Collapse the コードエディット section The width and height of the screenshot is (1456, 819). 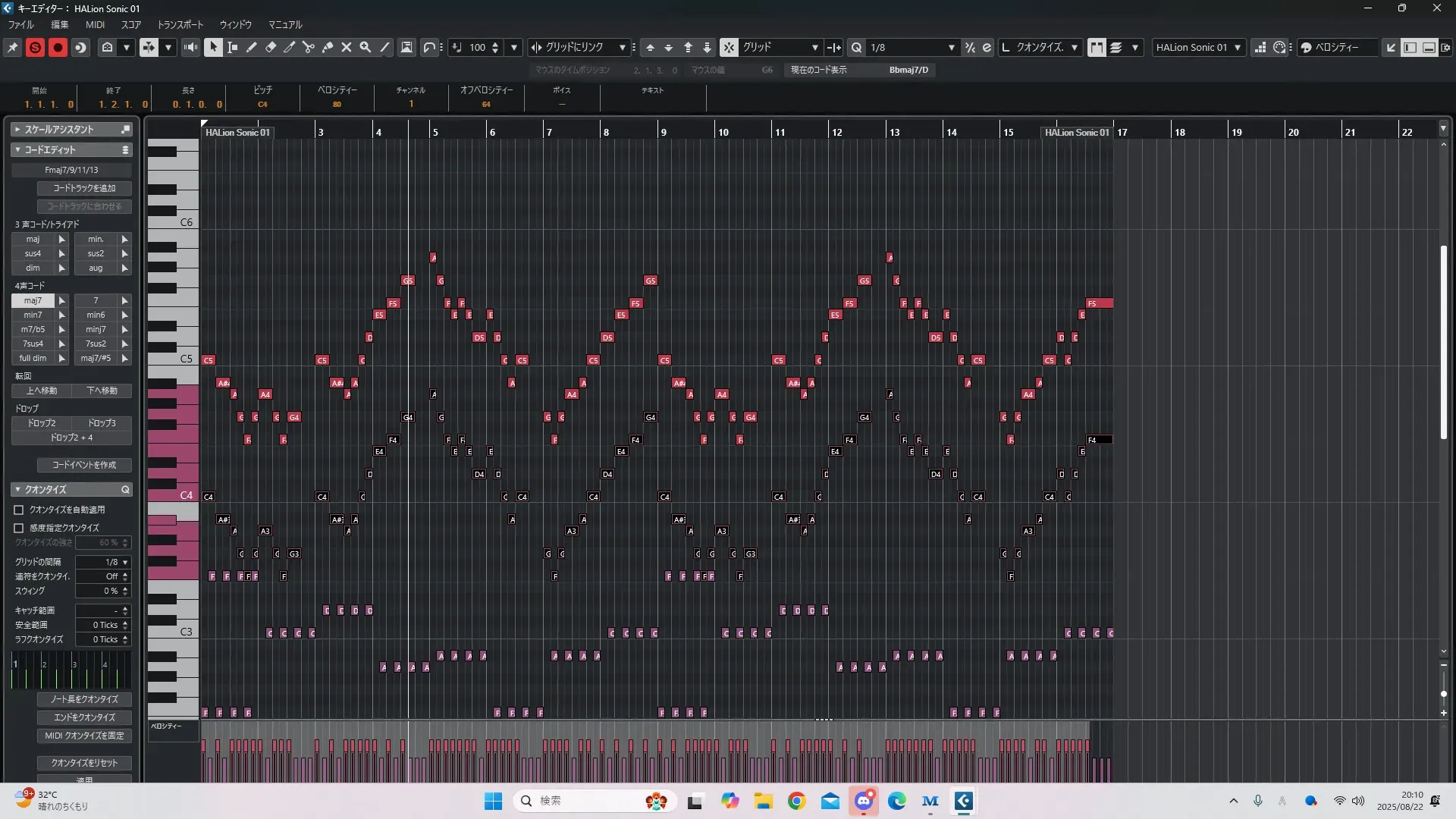point(17,150)
